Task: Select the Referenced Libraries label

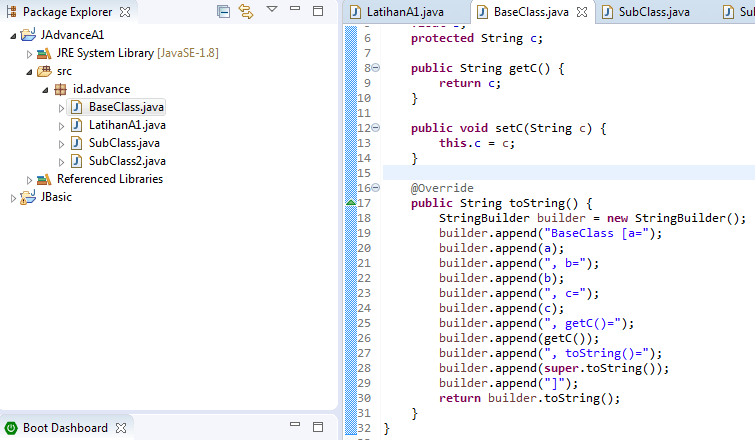Action: pyautogui.click(x=110, y=179)
